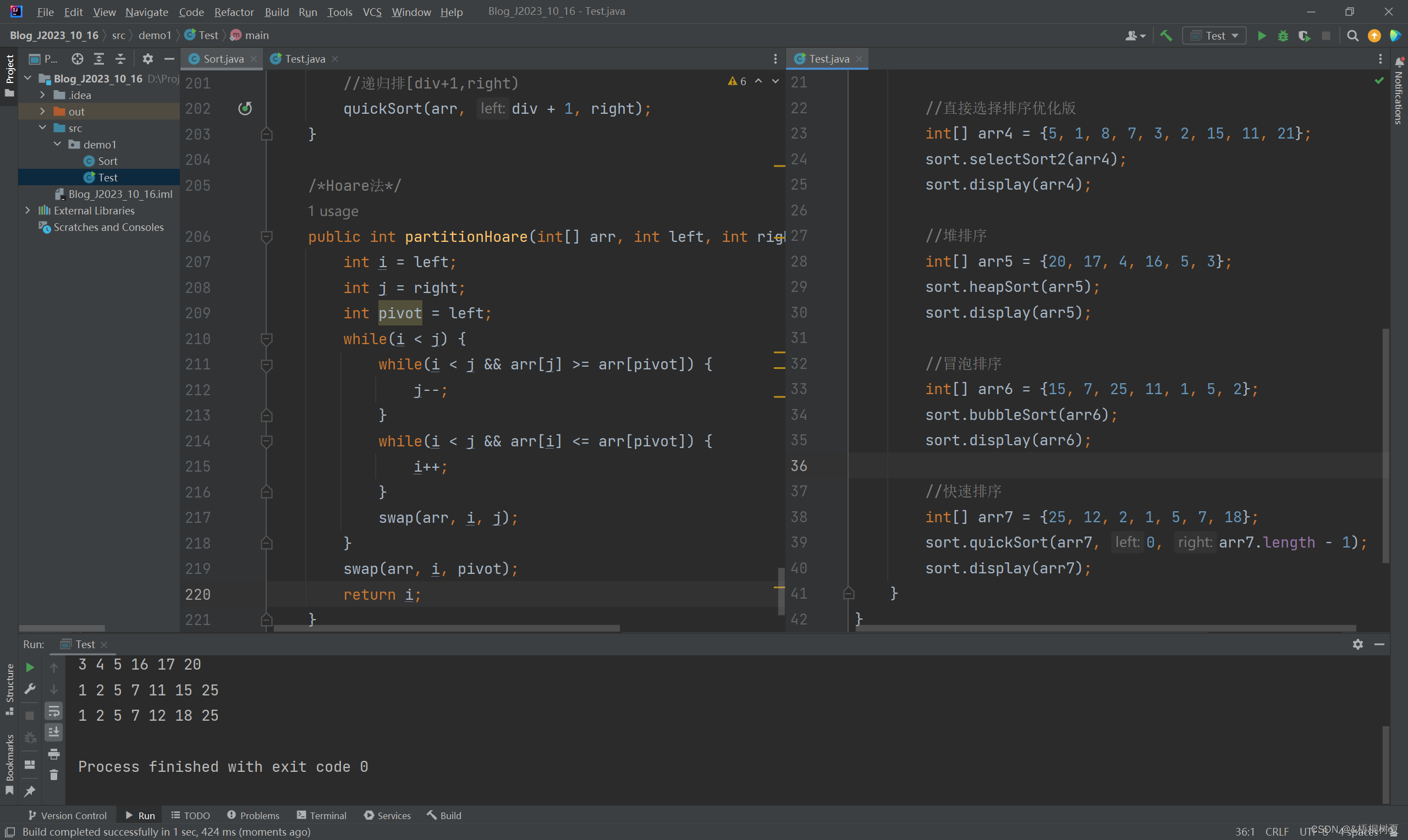The height and width of the screenshot is (840, 1408).
Task: Toggle scroll to end in console
Action: [x=54, y=732]
